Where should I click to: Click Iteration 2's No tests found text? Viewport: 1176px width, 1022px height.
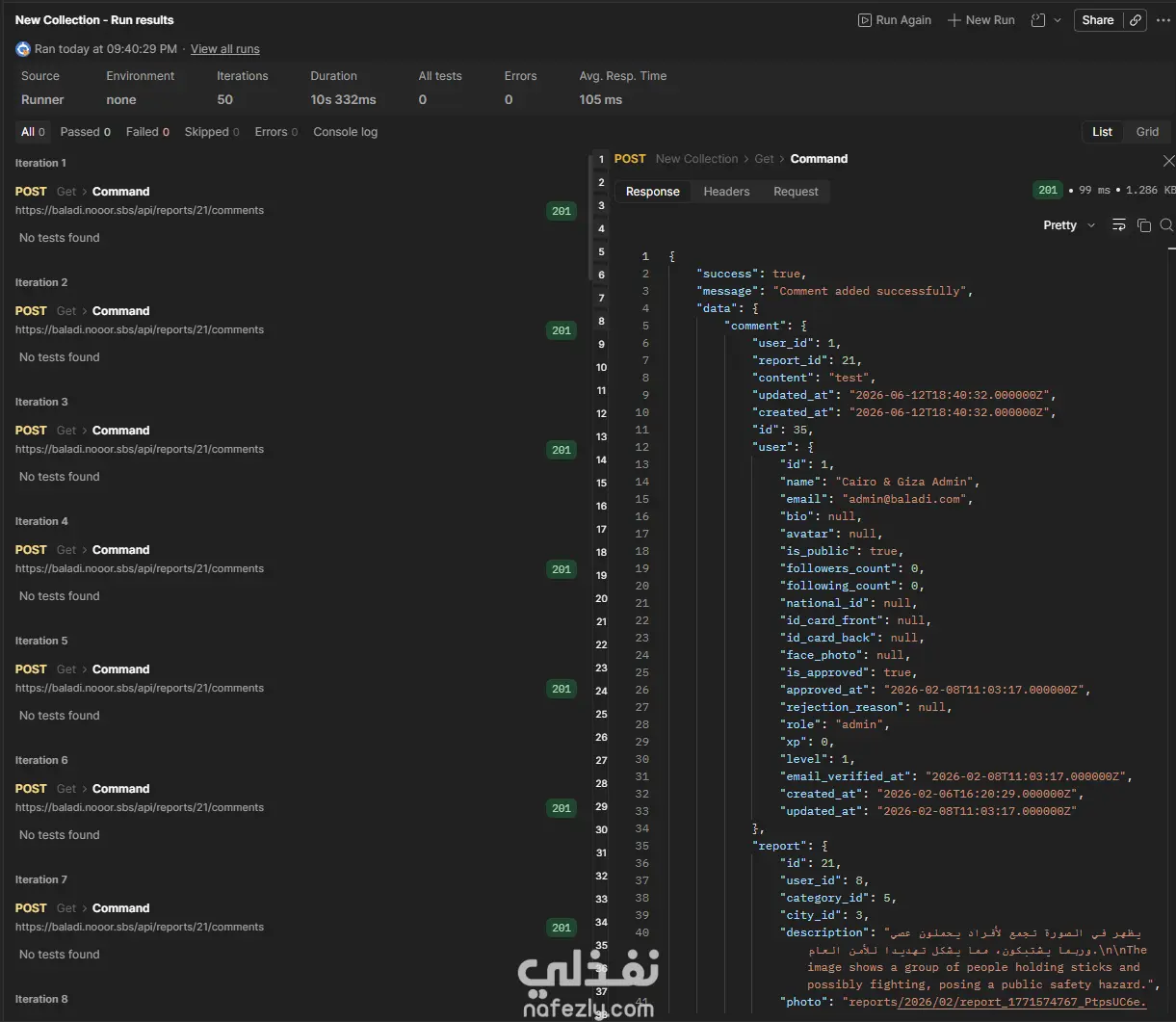(x=60, y=357)
